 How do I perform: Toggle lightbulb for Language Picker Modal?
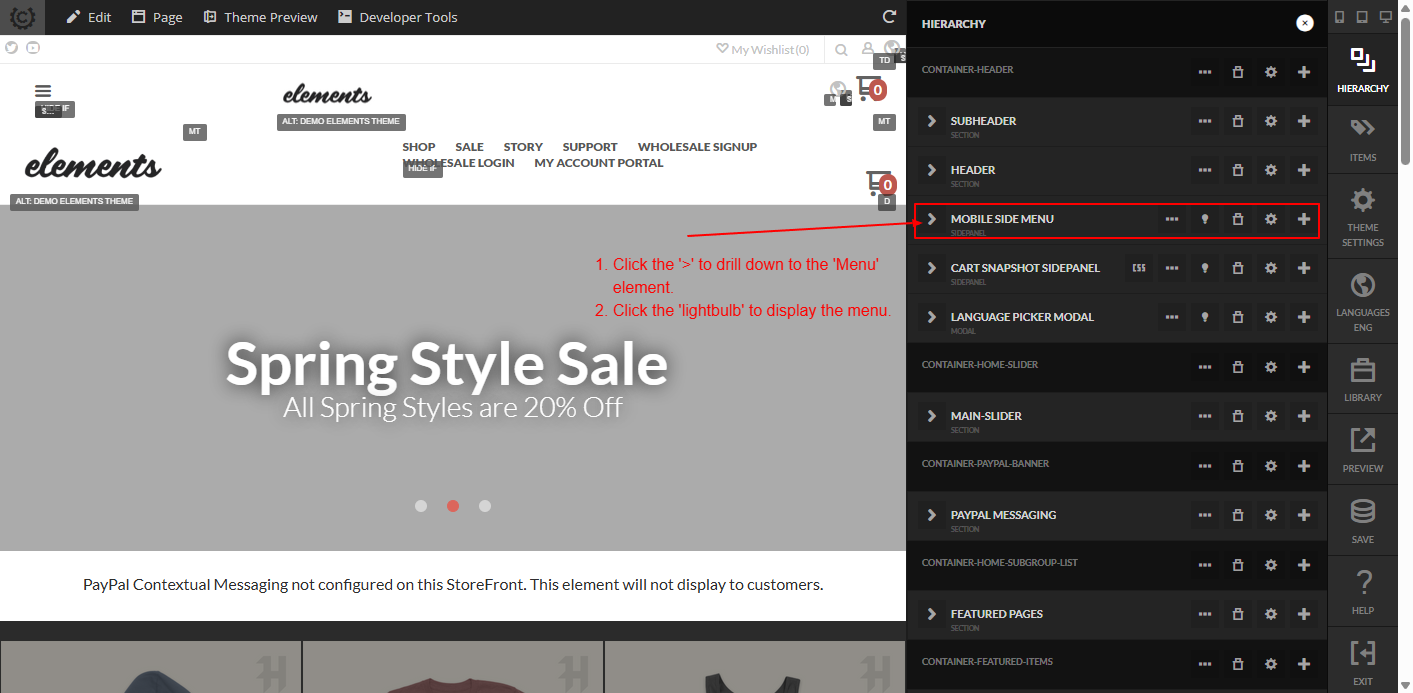coord(1205,317)
